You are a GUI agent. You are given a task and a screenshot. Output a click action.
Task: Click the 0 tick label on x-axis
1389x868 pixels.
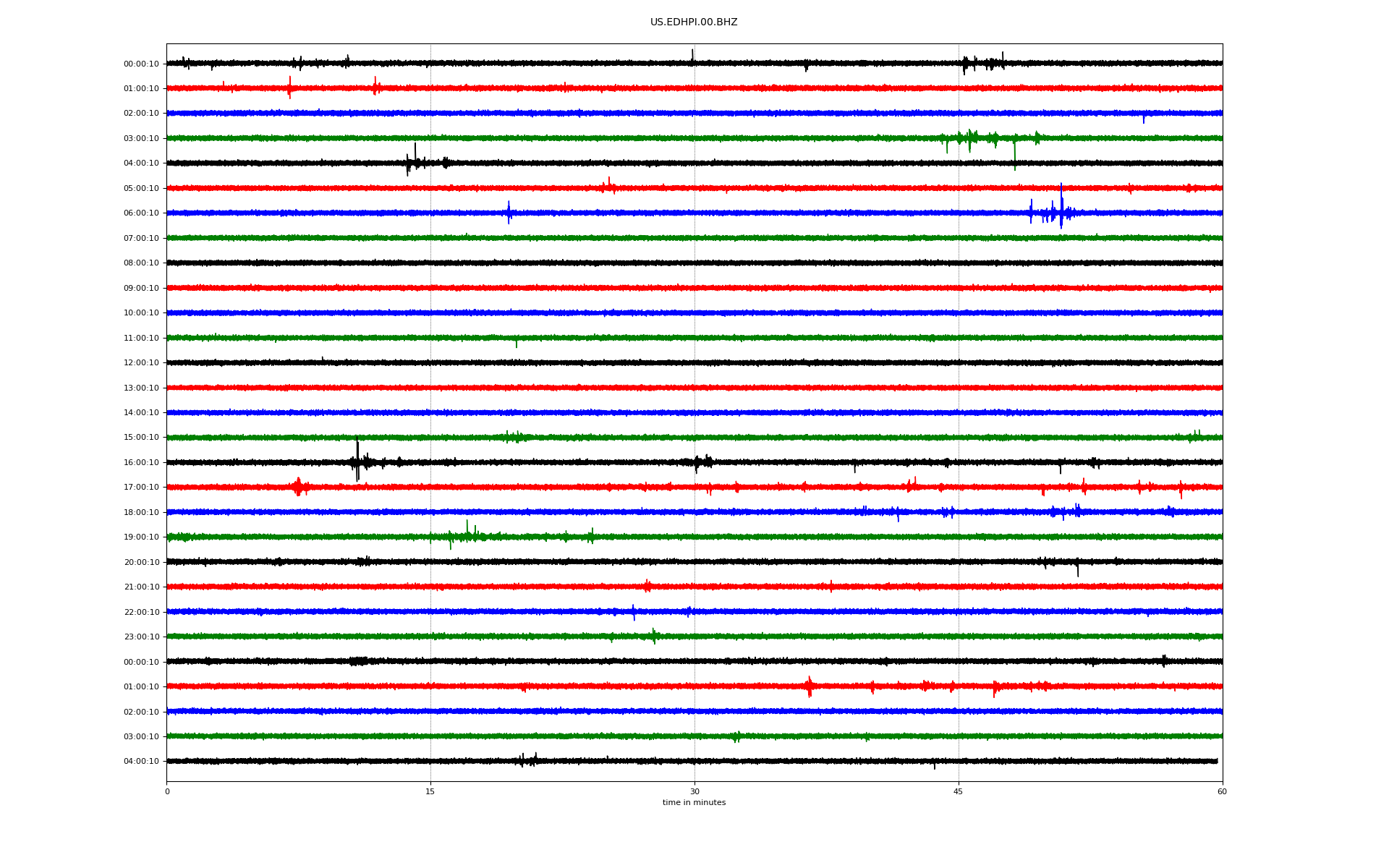(167, 792)
